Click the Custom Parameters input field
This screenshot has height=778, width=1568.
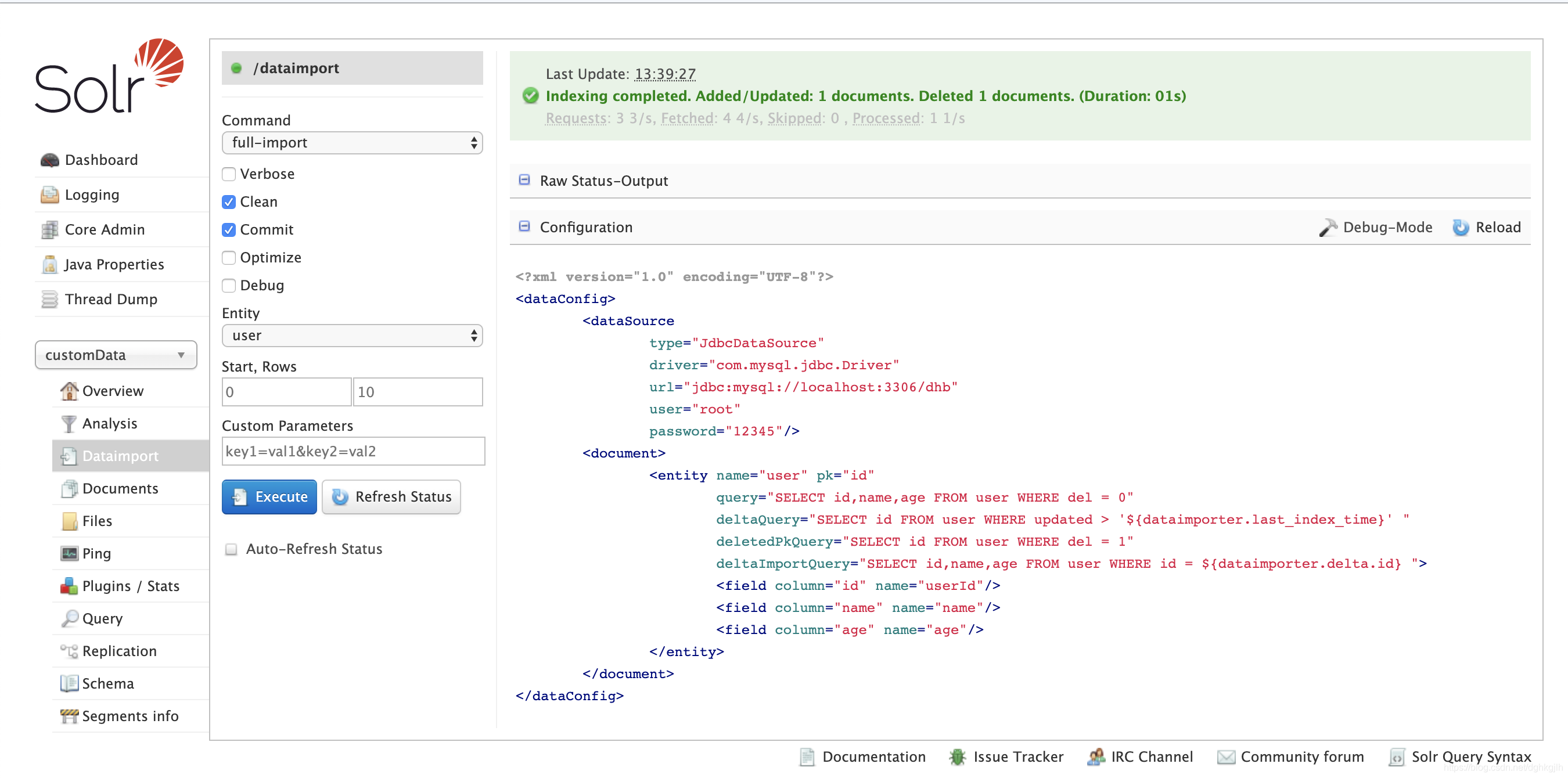(354, 451)
